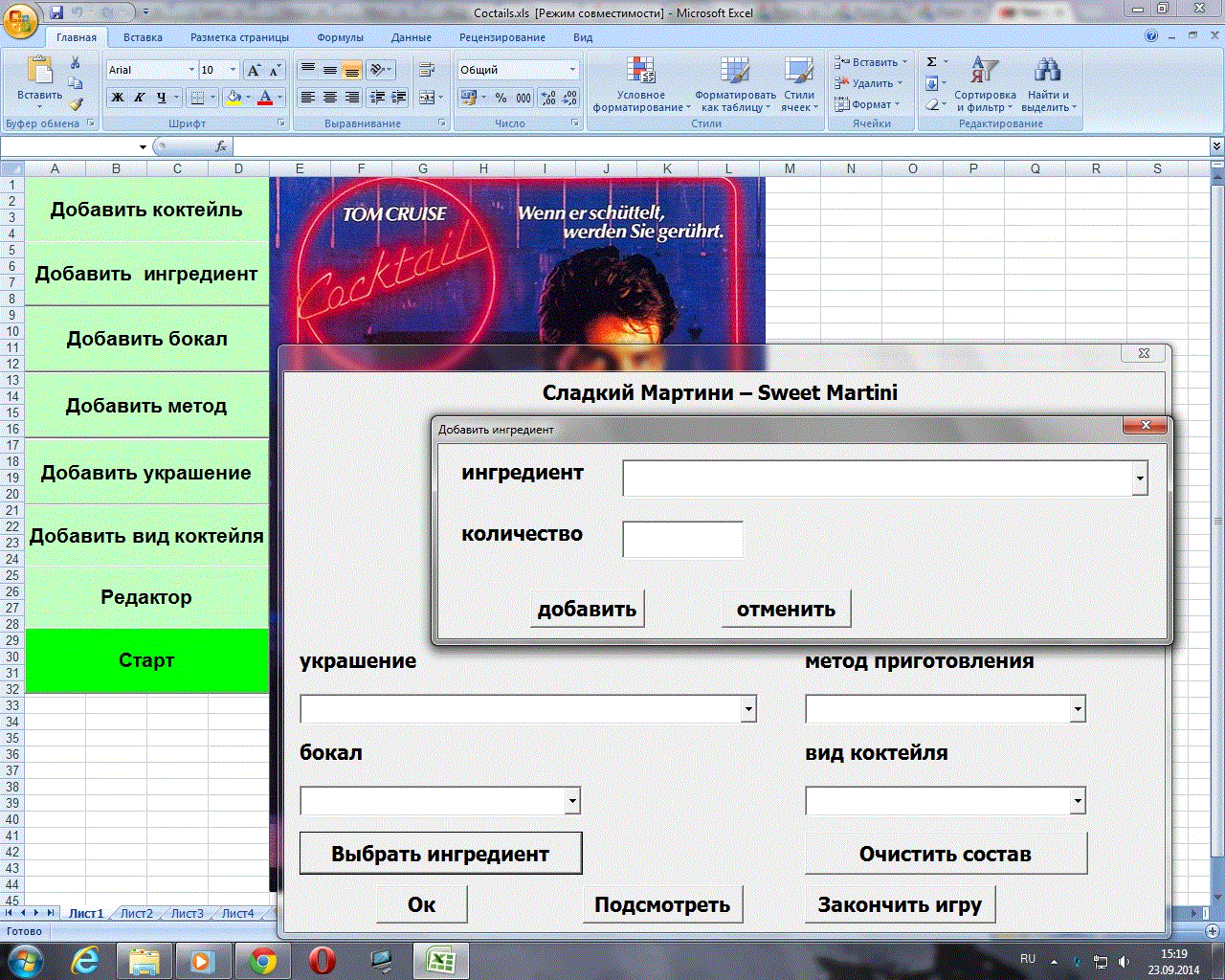Align text to the right
Viewport: 1225px width, 980px height.
(x=352, y=98)
